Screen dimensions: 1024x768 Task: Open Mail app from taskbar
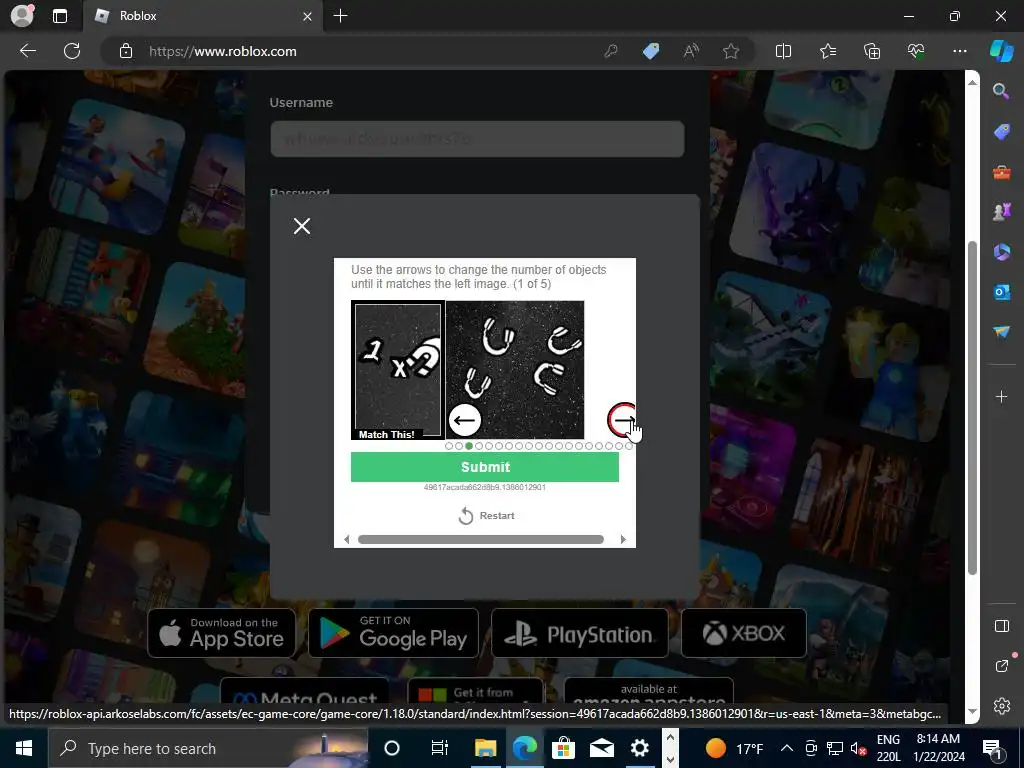(601, 748)
